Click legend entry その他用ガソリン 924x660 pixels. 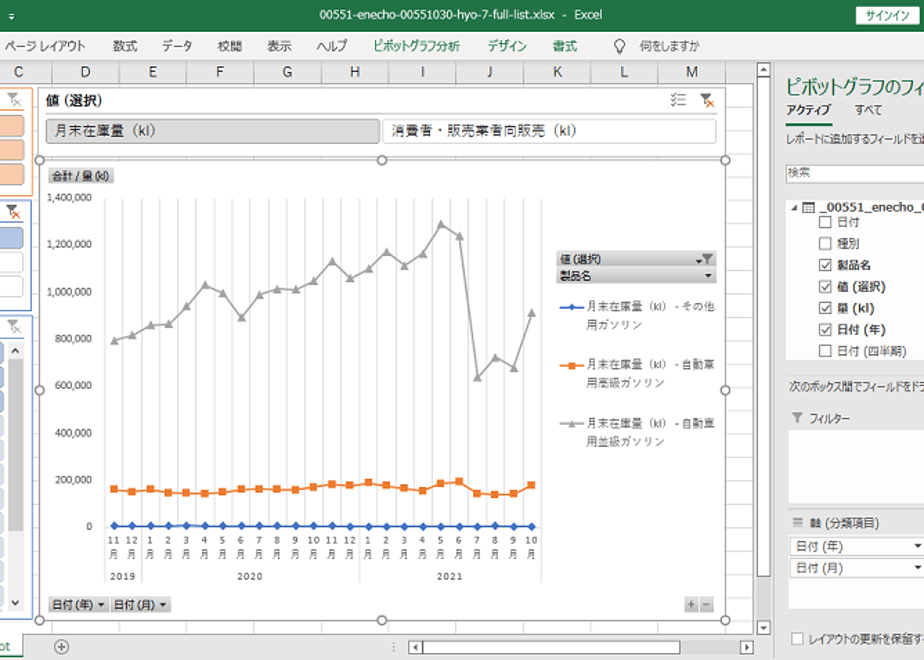[637, 315]
